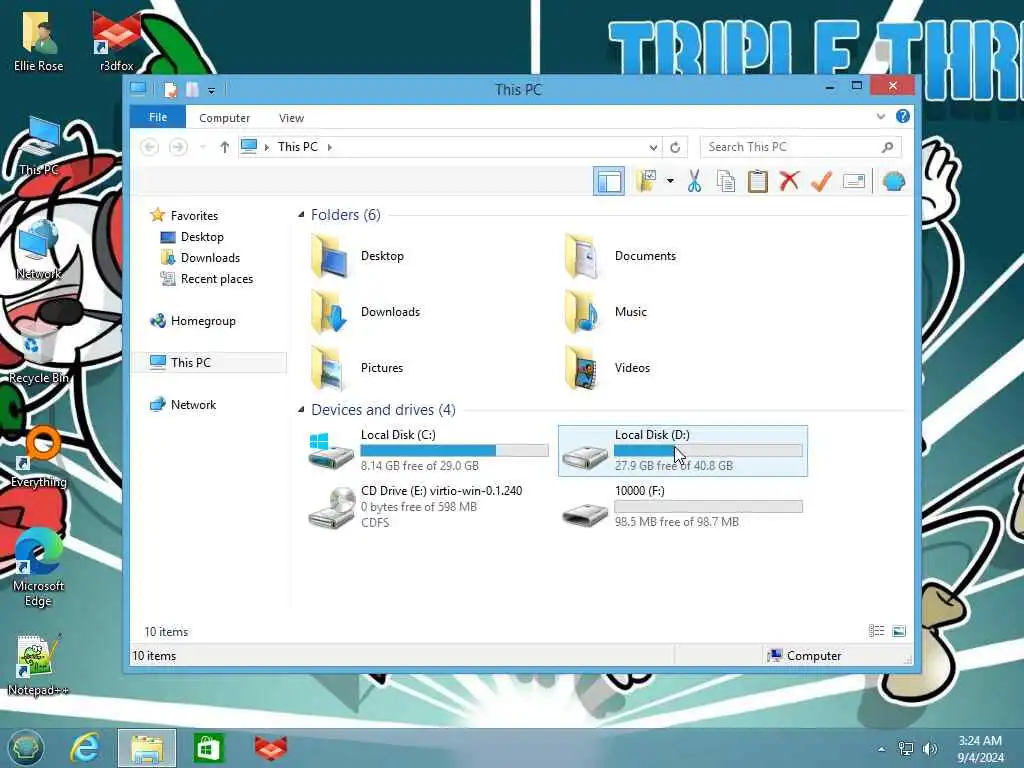Show hidden tray icons arrow
This screenshot has width=1024, height=768.
[882, 749]
